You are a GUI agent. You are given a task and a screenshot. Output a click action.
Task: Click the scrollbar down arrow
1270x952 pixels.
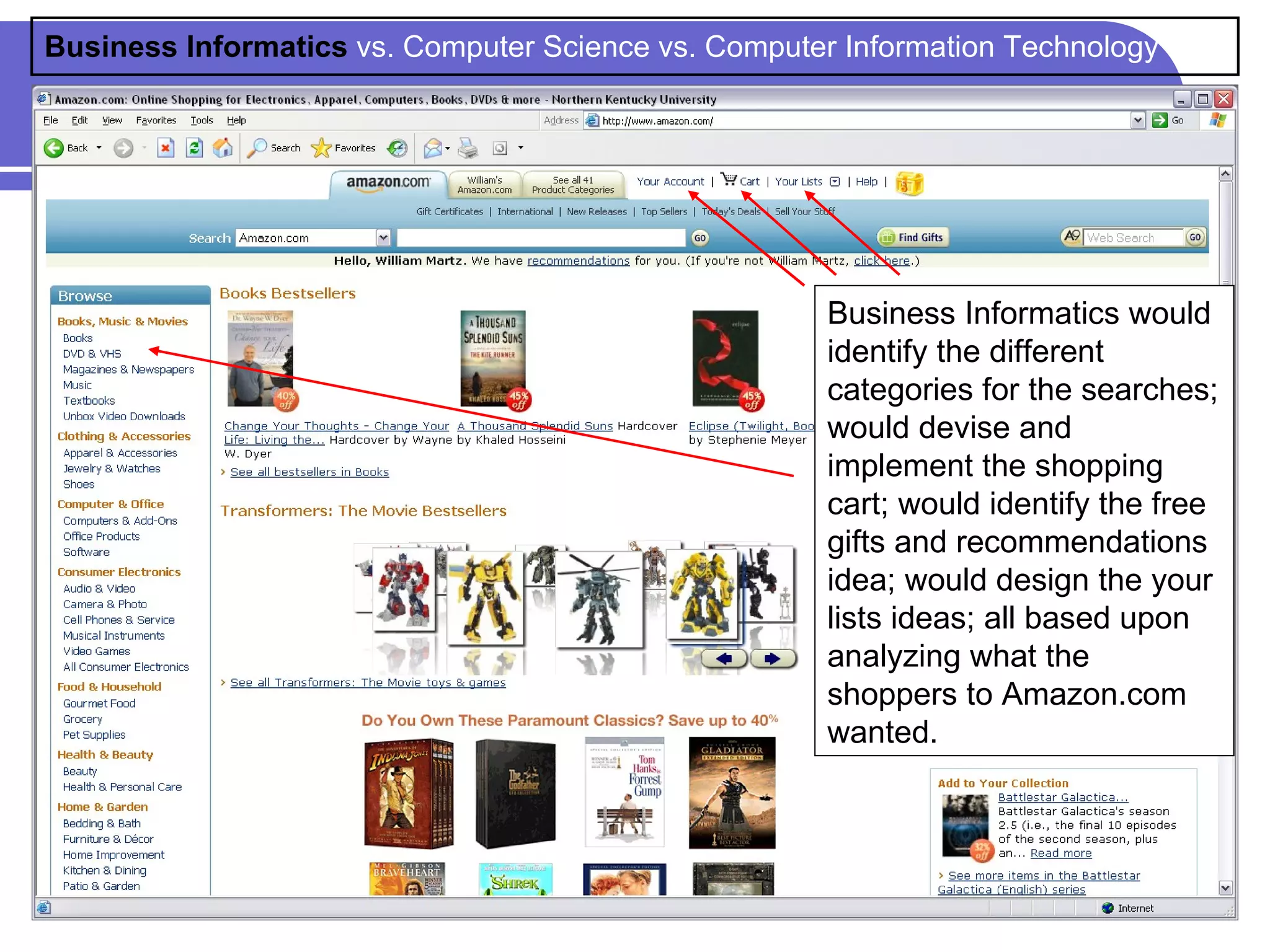click(x=1225, y=888)
